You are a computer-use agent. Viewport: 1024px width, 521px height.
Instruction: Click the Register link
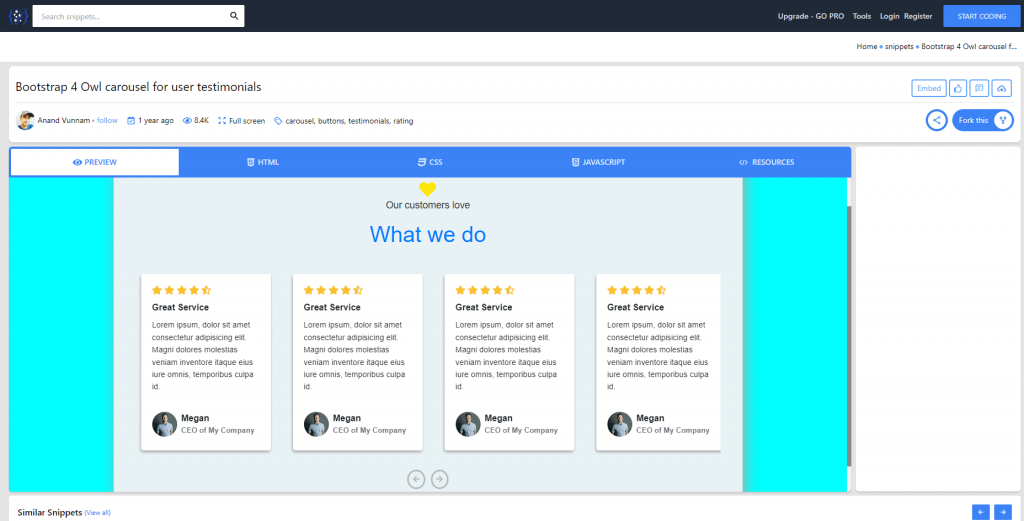[x=918, y=16]
